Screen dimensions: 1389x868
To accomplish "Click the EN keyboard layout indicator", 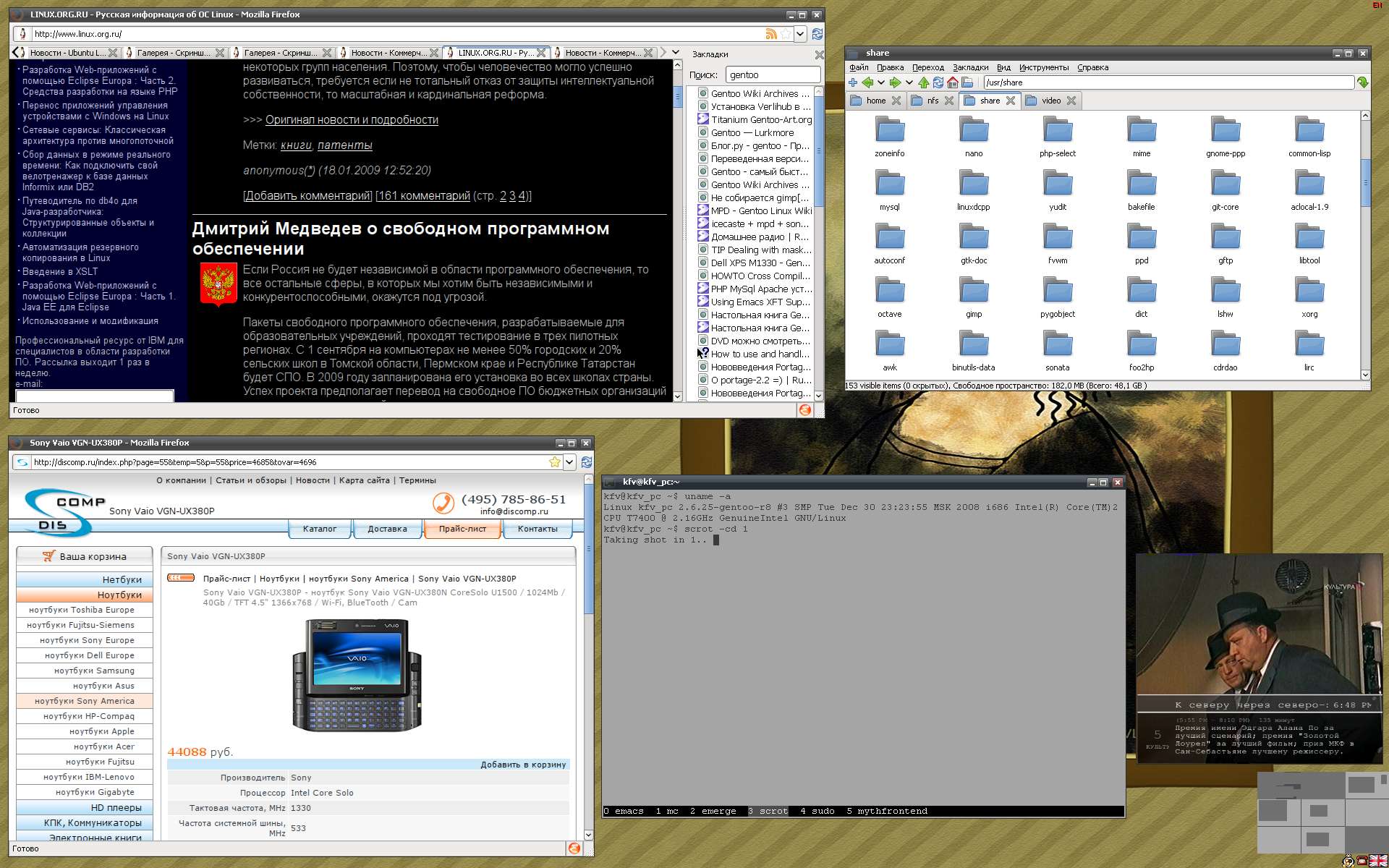I will 1377,5.
